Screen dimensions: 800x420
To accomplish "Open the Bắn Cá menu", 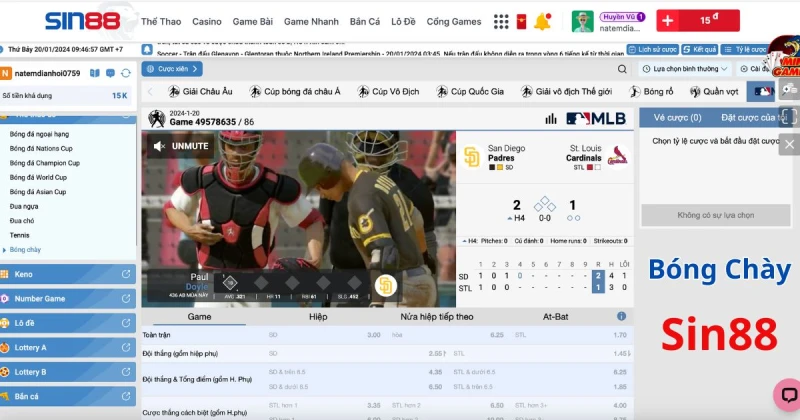I will 365,21.
